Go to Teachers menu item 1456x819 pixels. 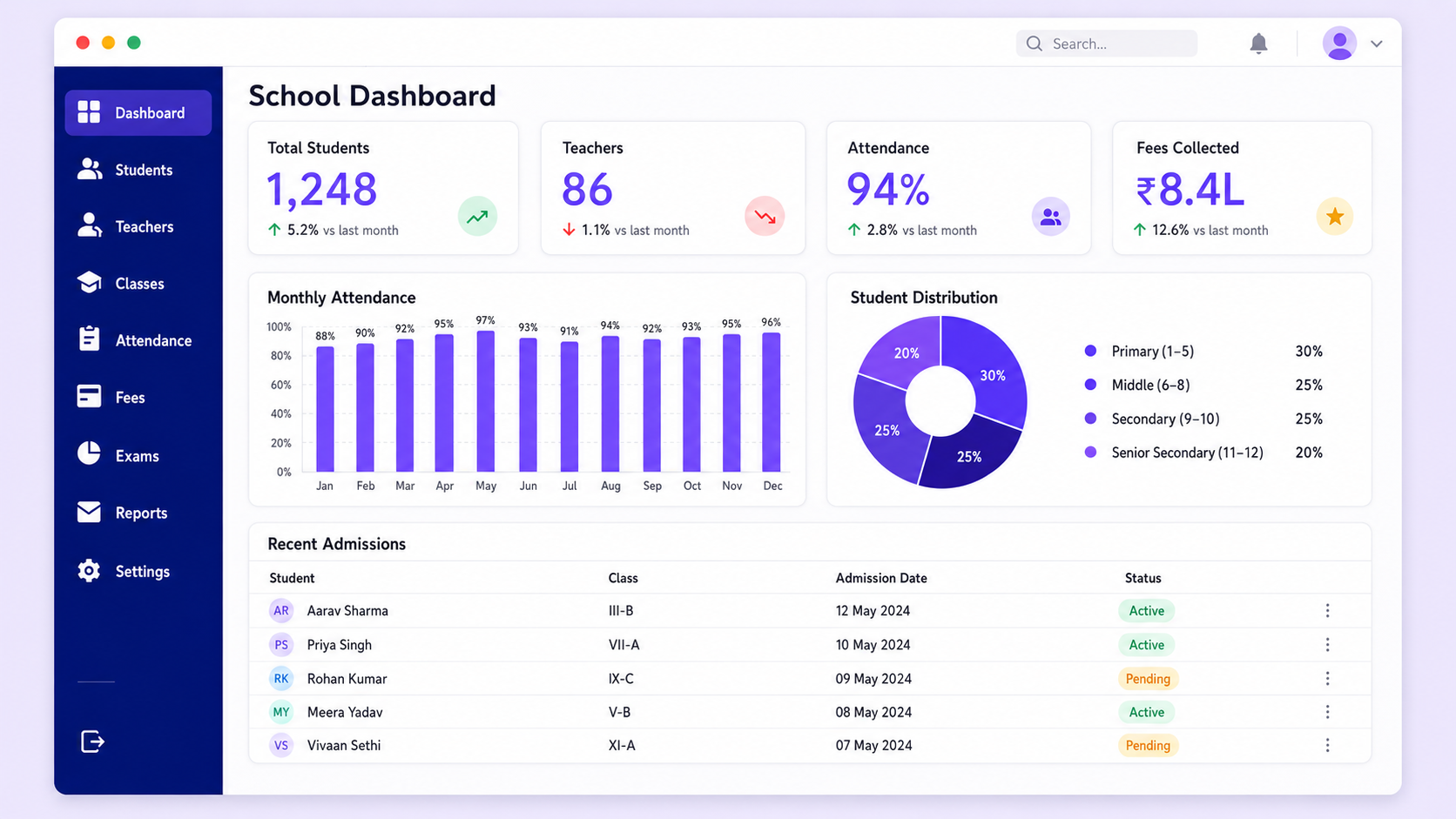coord(138,226)
